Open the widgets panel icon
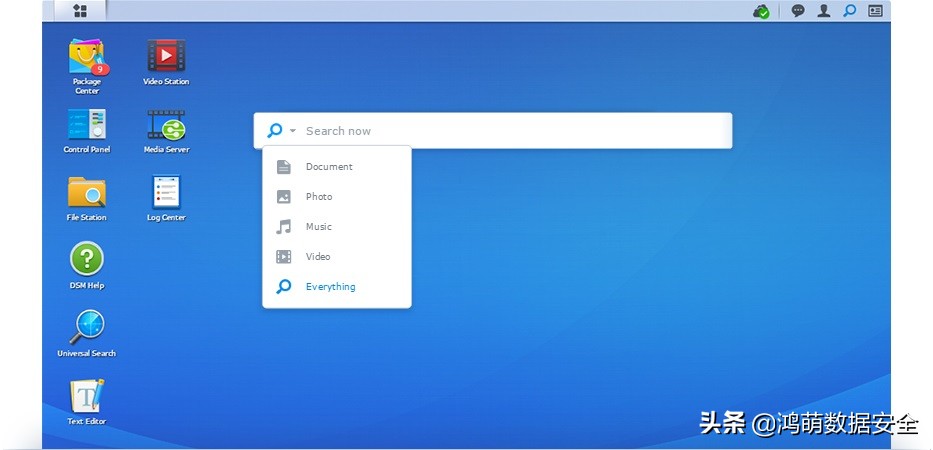933x450 pixels. 875,11
